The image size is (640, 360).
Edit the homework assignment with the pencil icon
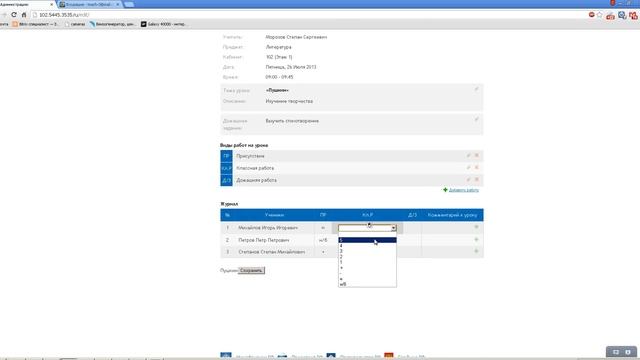476,119
